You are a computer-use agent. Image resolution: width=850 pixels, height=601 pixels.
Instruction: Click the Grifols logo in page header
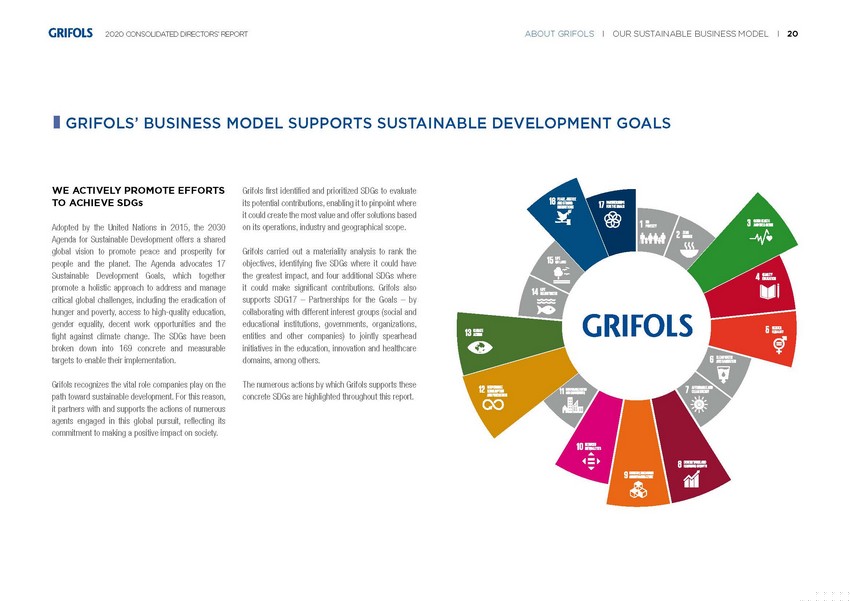[70, 33]
